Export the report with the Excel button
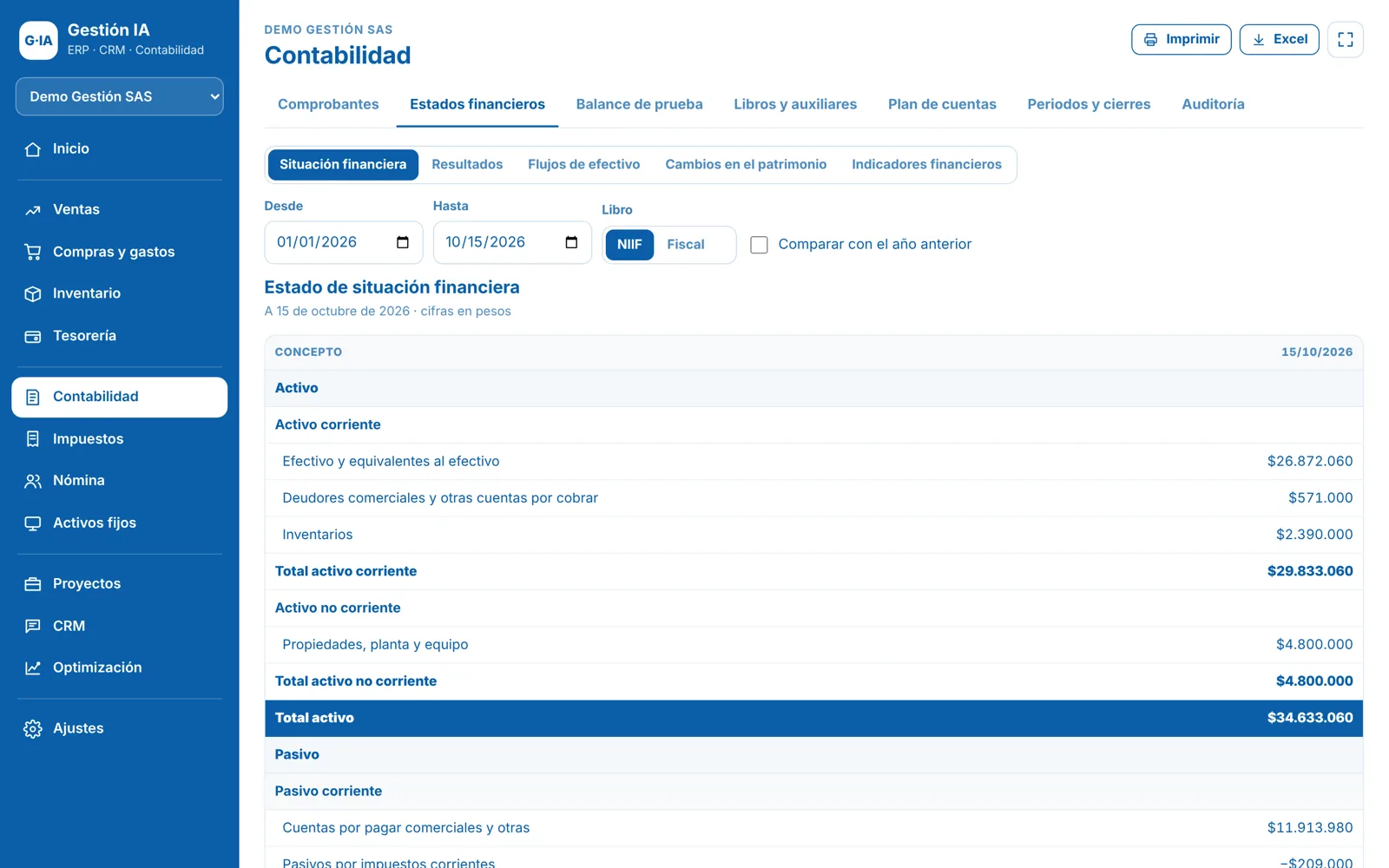Screen dimensions: 1389x868 point(1280,40)
